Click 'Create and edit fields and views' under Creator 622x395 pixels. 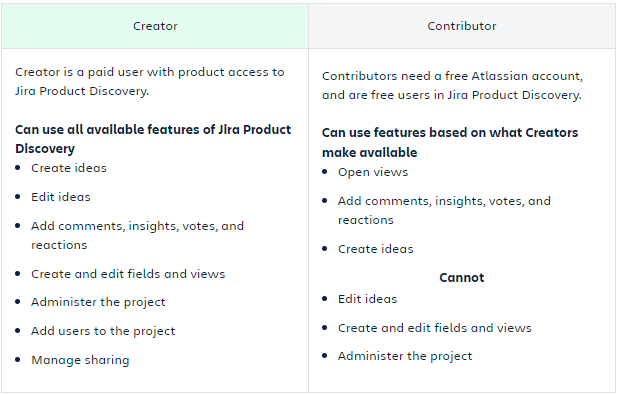click(128, 274)
